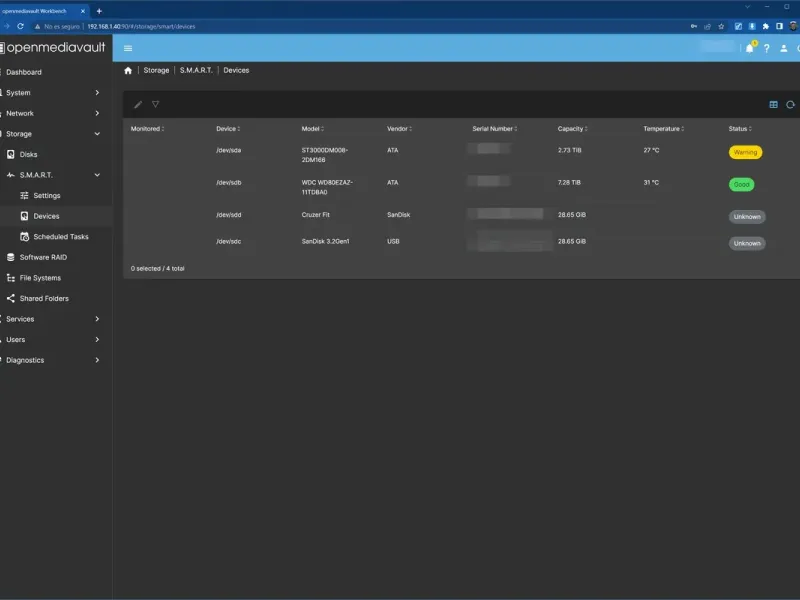Click the S.M.A.R.T. breadcrumb link
The width and height of the screenshot is (800, 600).
(196, 70)
